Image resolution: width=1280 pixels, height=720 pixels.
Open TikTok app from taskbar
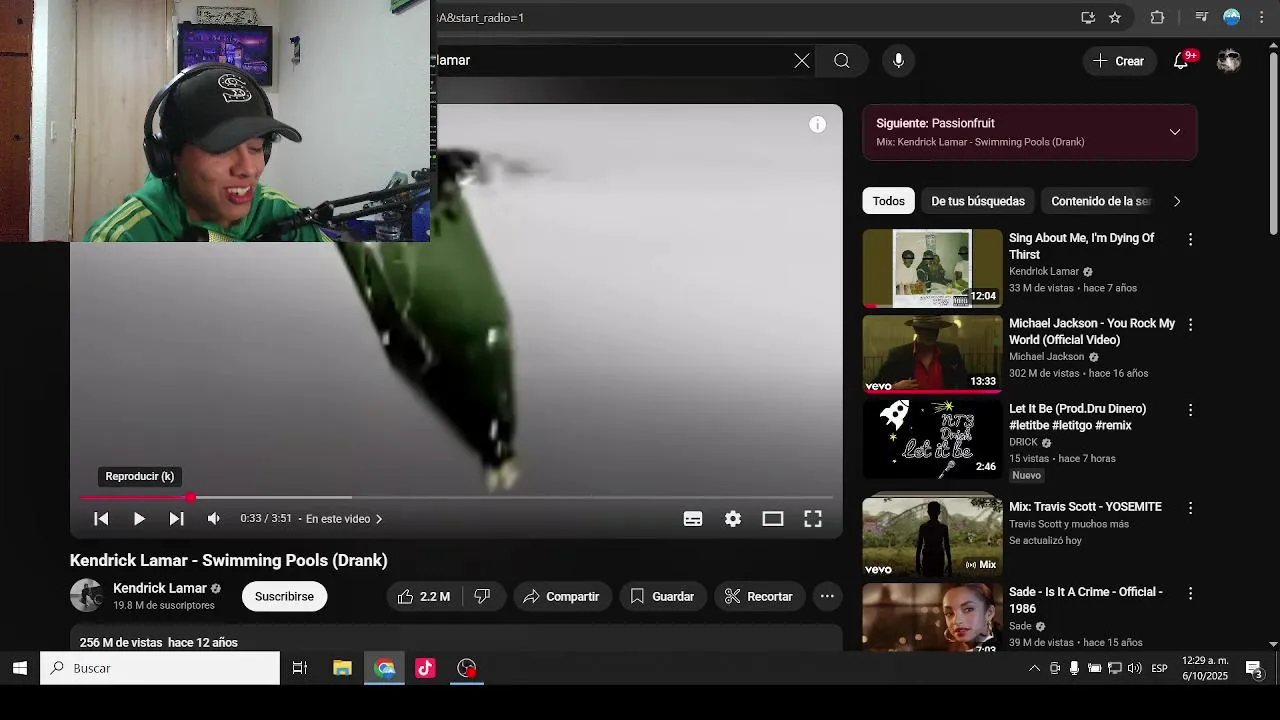tap(426, 668)
